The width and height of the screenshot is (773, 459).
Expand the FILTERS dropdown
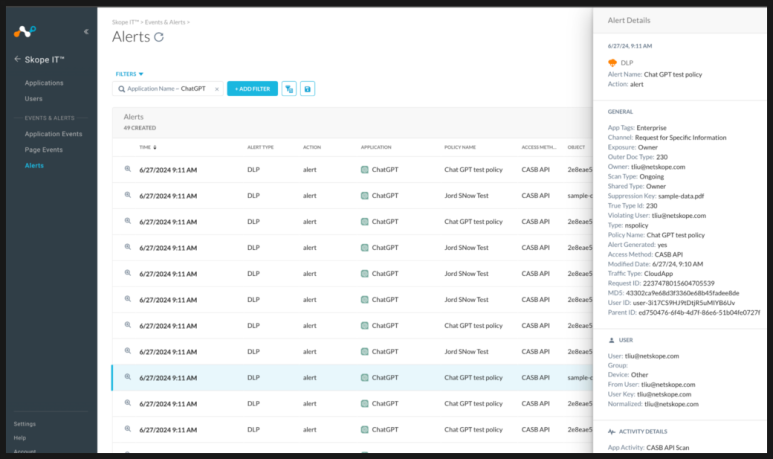[130, 74]
